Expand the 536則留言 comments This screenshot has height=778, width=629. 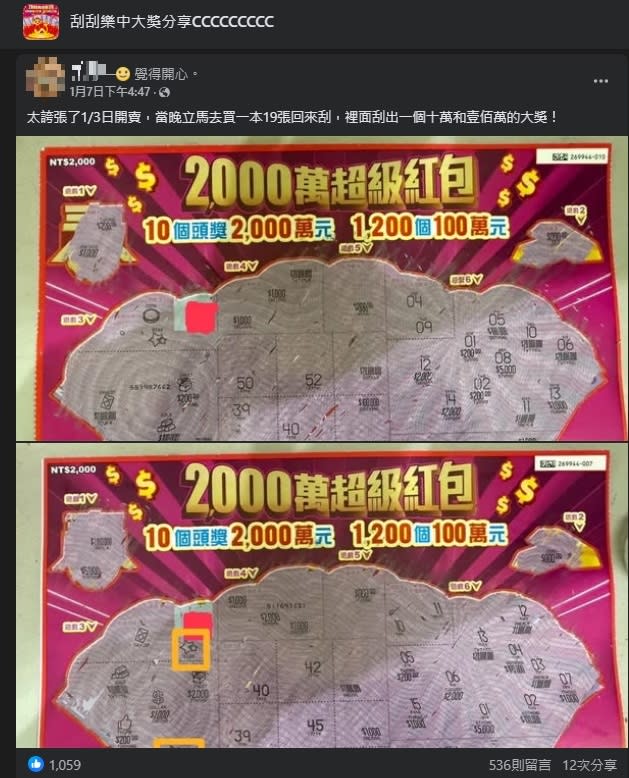click(519, 765)
